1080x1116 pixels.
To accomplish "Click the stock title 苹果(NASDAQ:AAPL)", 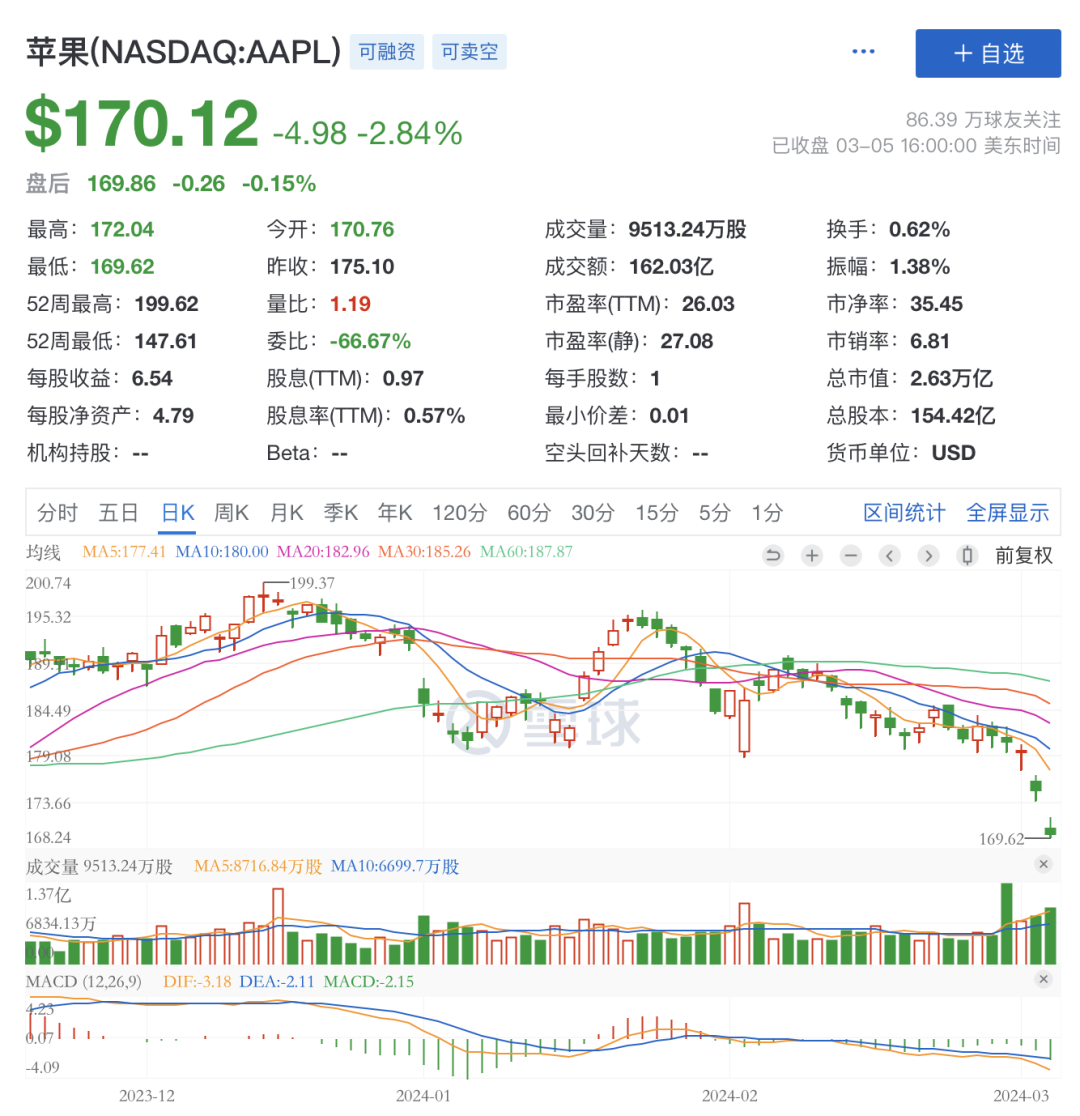I will click(184, 52).
